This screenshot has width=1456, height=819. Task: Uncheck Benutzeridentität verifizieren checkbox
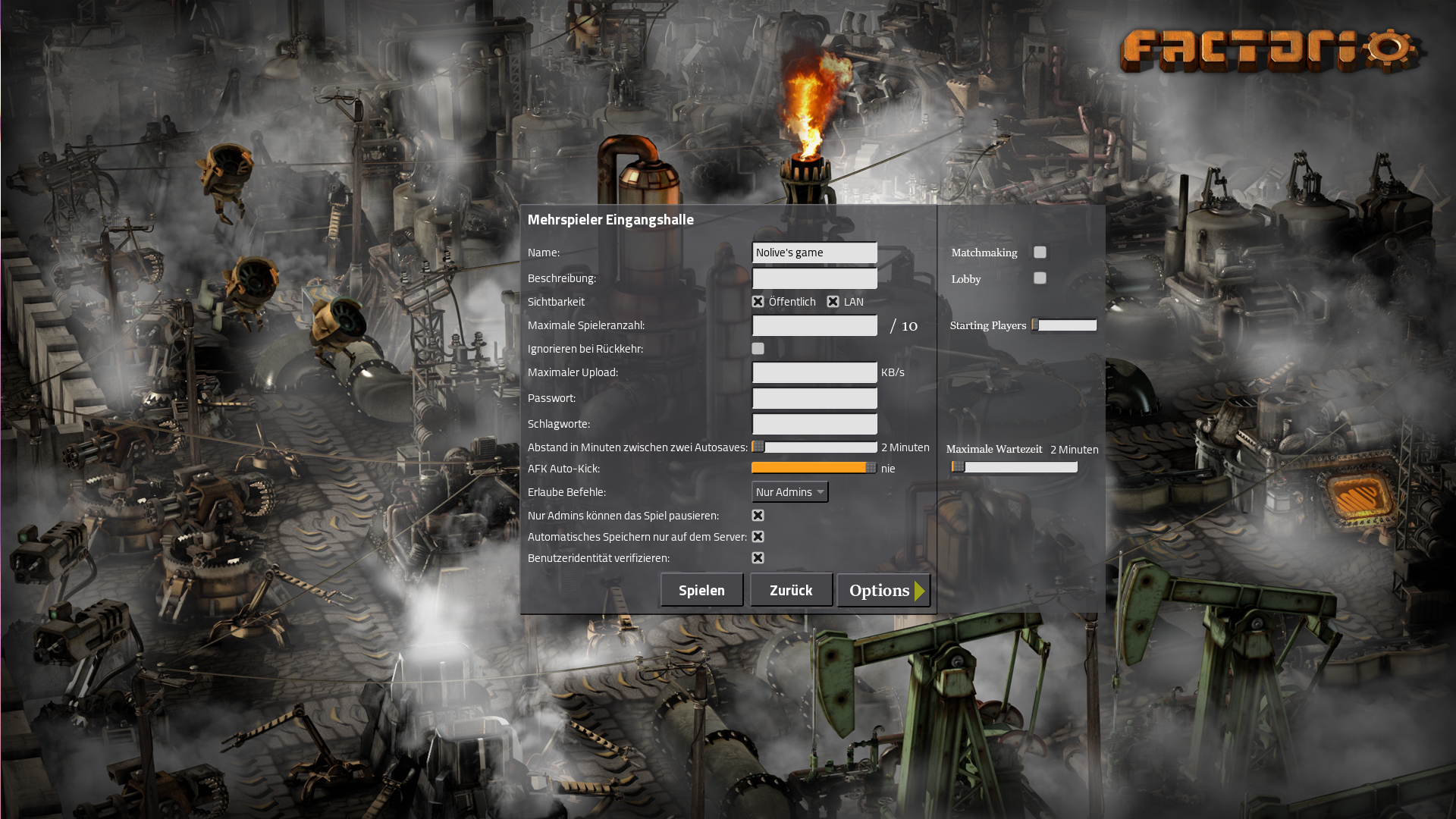pyautogui.click(x=758, y=558)
